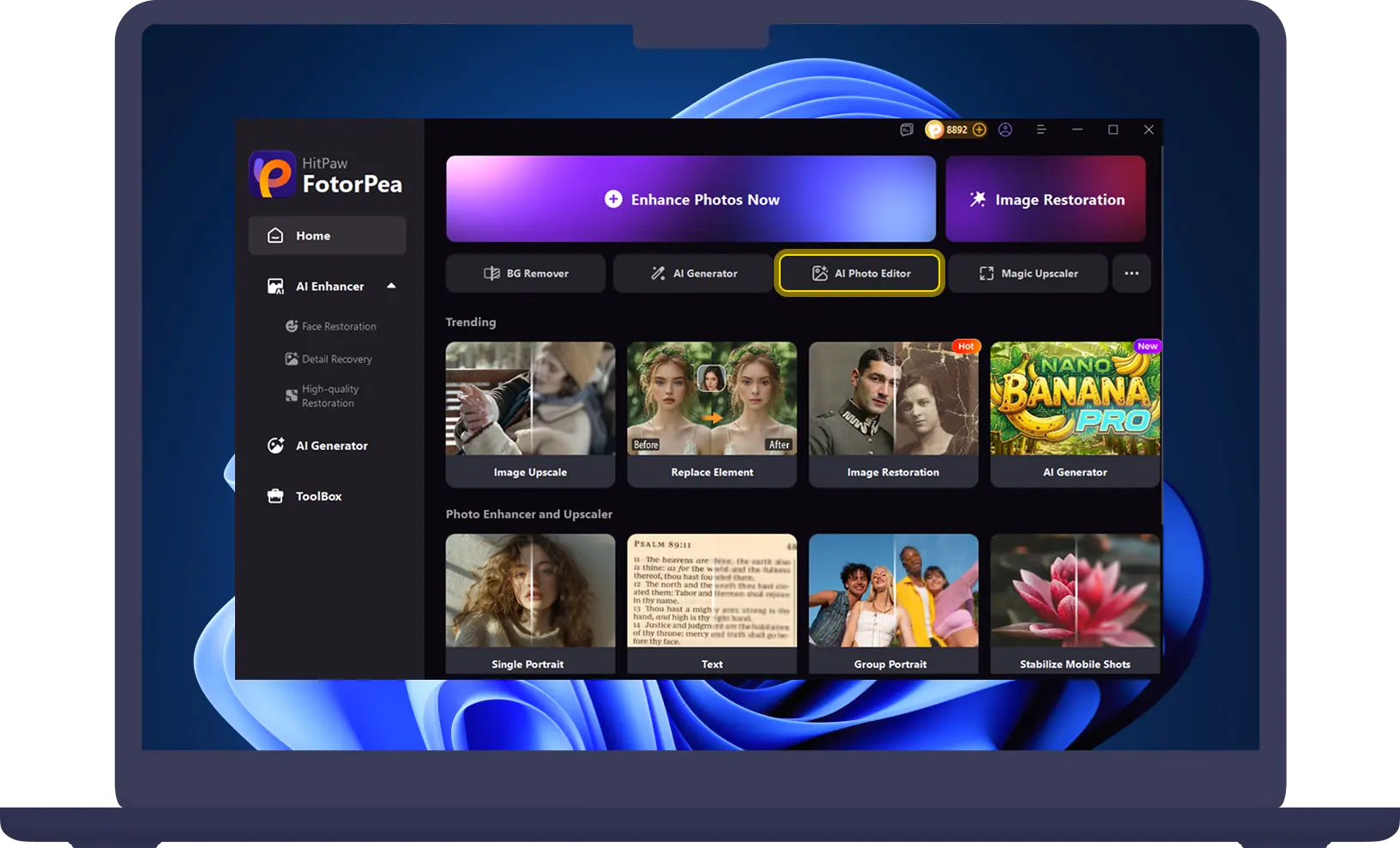
Task: Open the AI Photo Editor button
Action: tap(860, 273)
